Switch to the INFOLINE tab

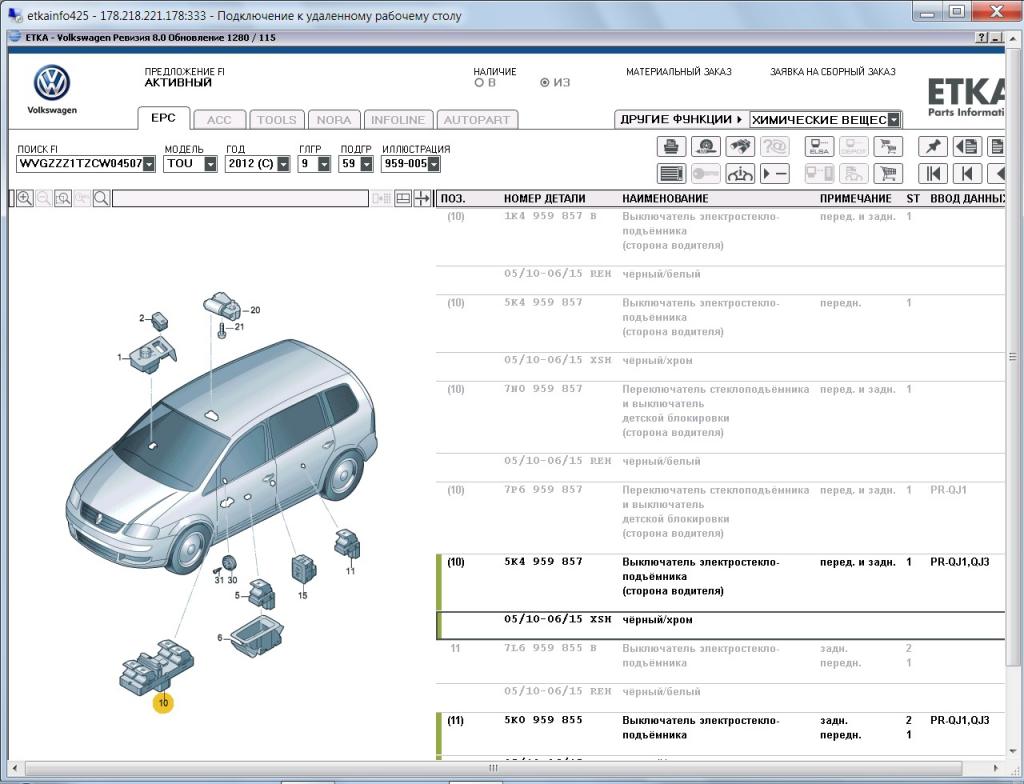(398, 120)
